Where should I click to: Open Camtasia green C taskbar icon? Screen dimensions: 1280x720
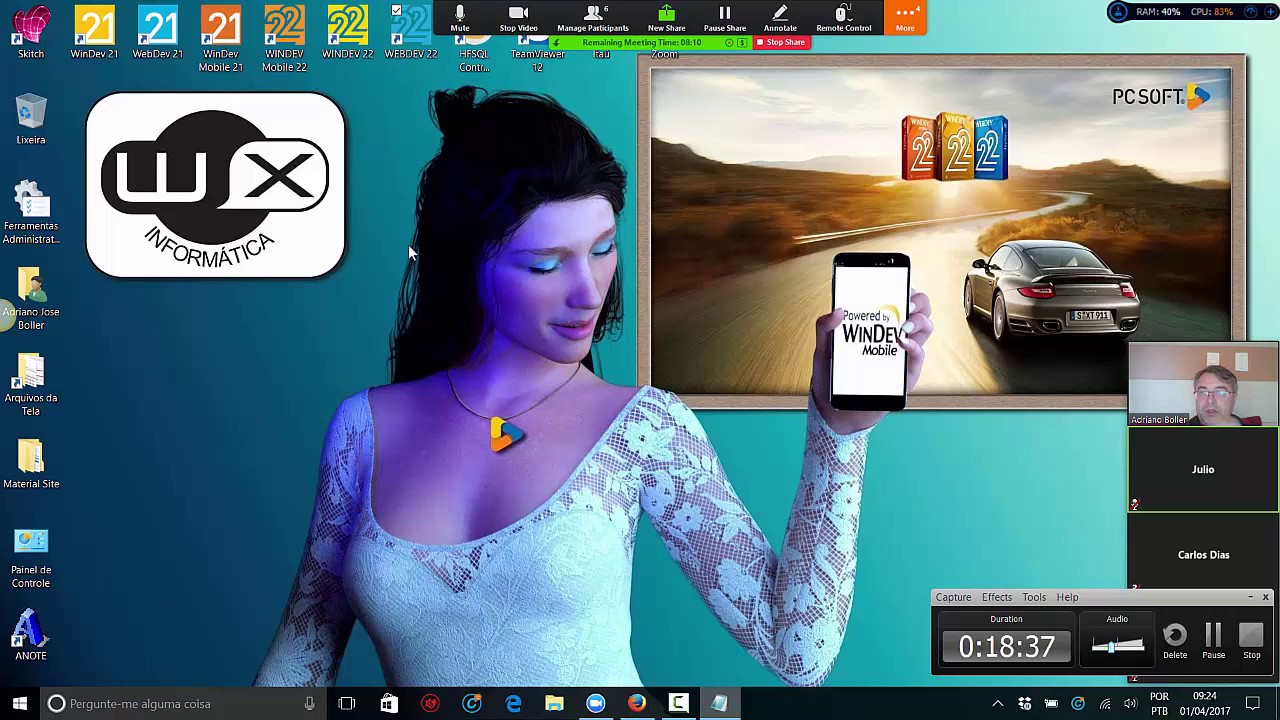(679, 703)
